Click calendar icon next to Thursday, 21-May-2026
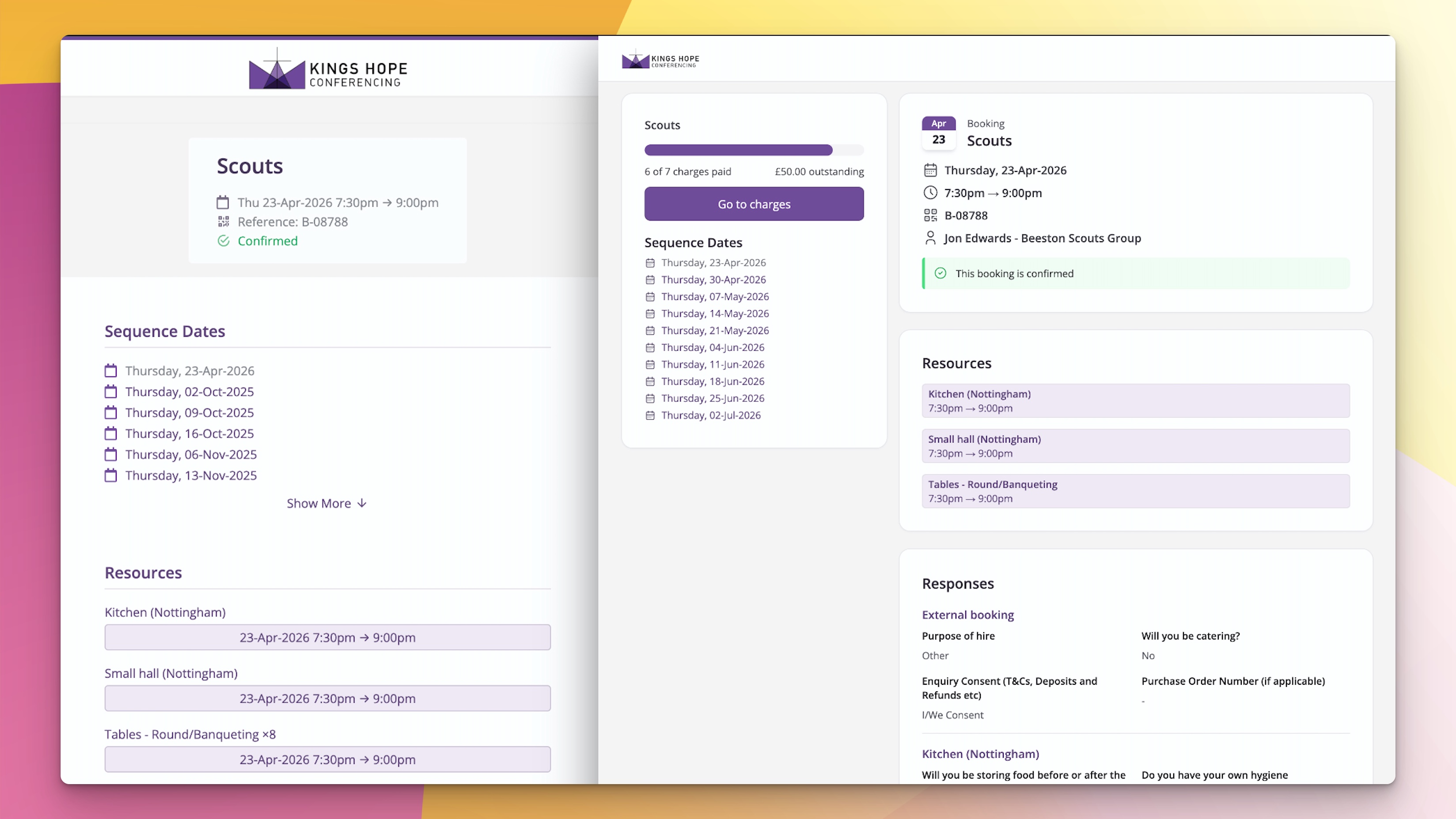This screenshot has width=1456, height=819. click(650, 331)
